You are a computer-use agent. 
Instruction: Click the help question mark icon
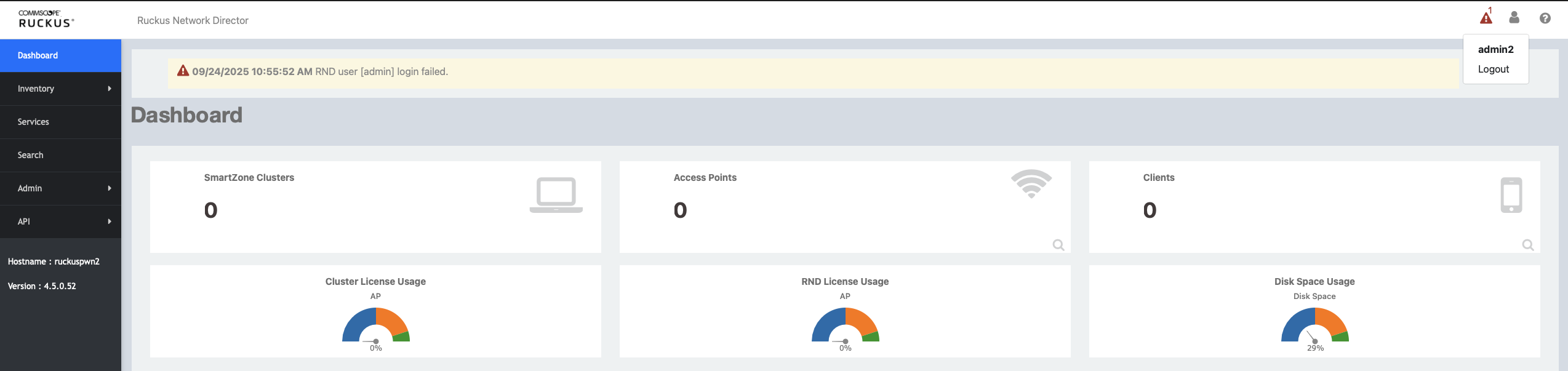coord(1545,18)
